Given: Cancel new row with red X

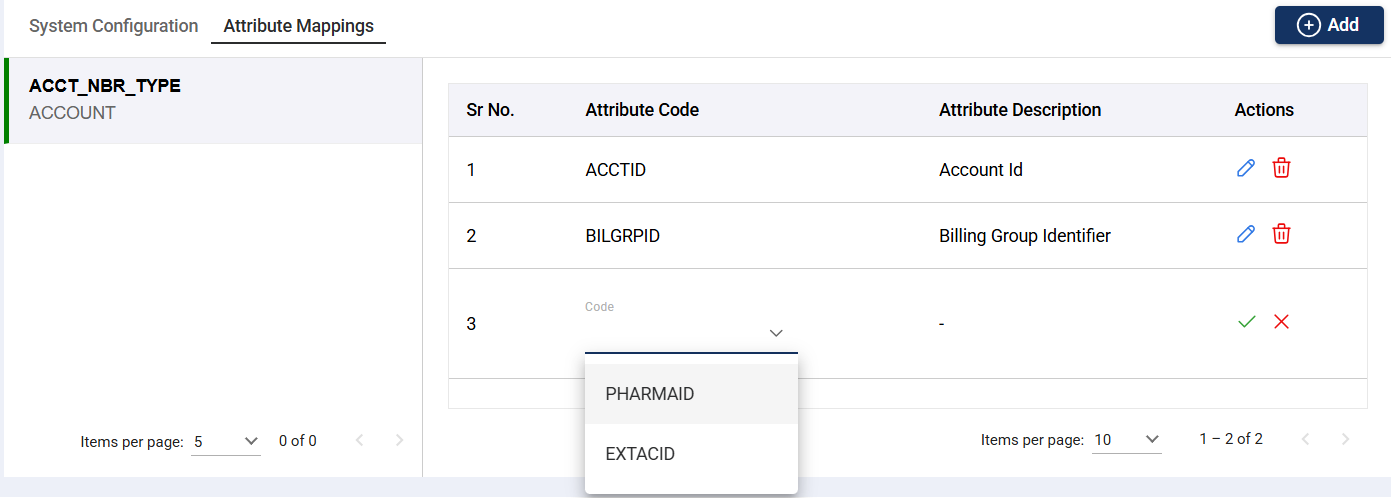Looking at the screenshot, I should click(1281, 322).
